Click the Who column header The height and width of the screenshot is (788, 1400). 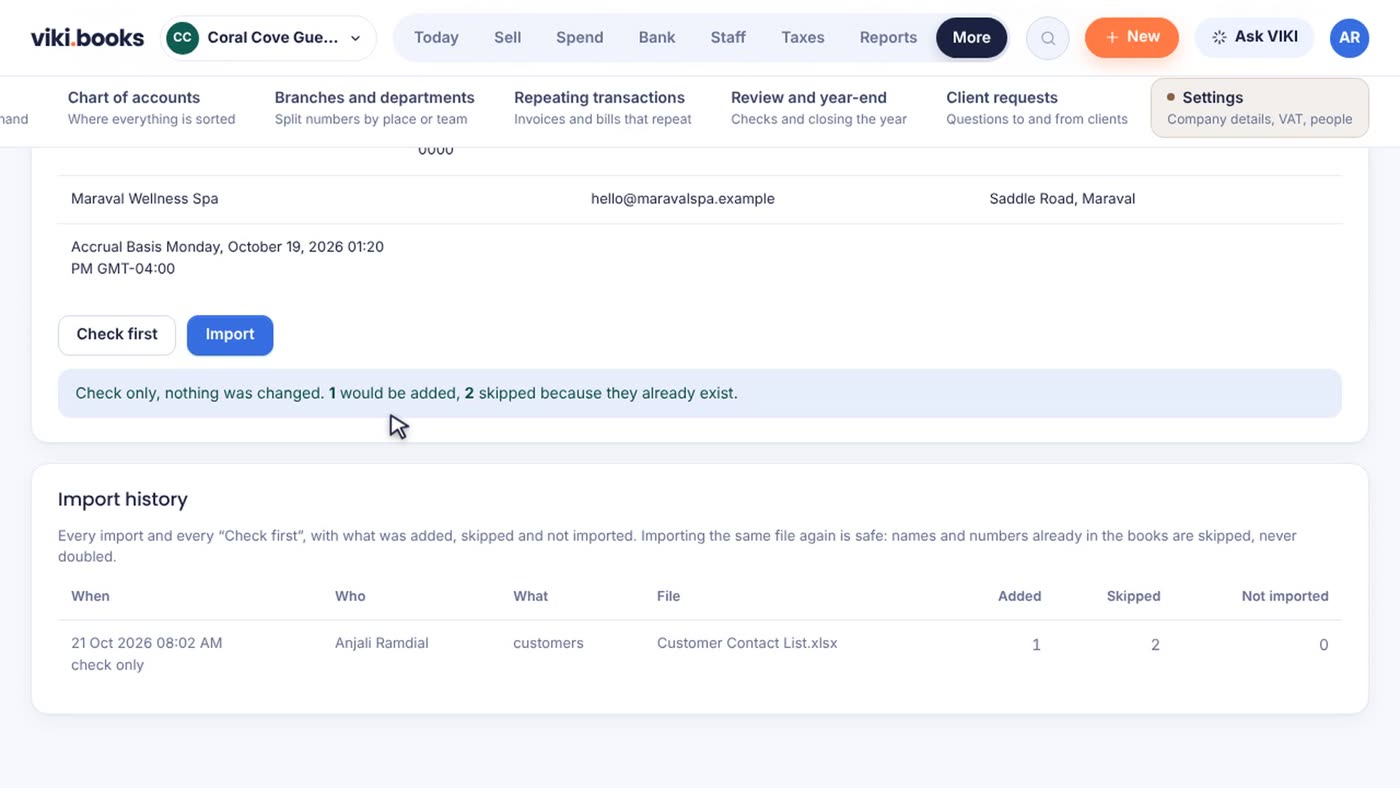350,596
